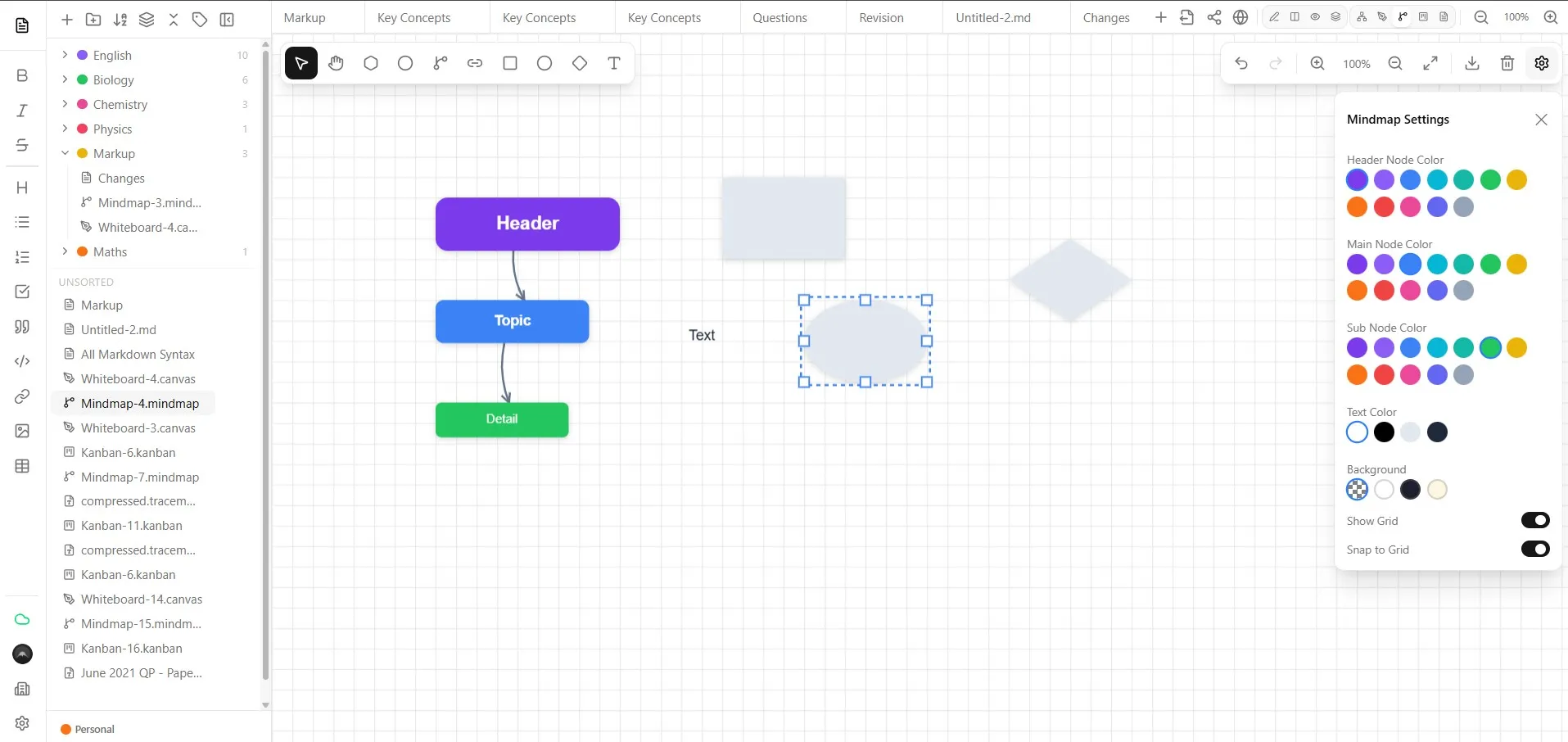Select white text color option
Viewport: 1568px width, 742px height.
coord(1357,432)
